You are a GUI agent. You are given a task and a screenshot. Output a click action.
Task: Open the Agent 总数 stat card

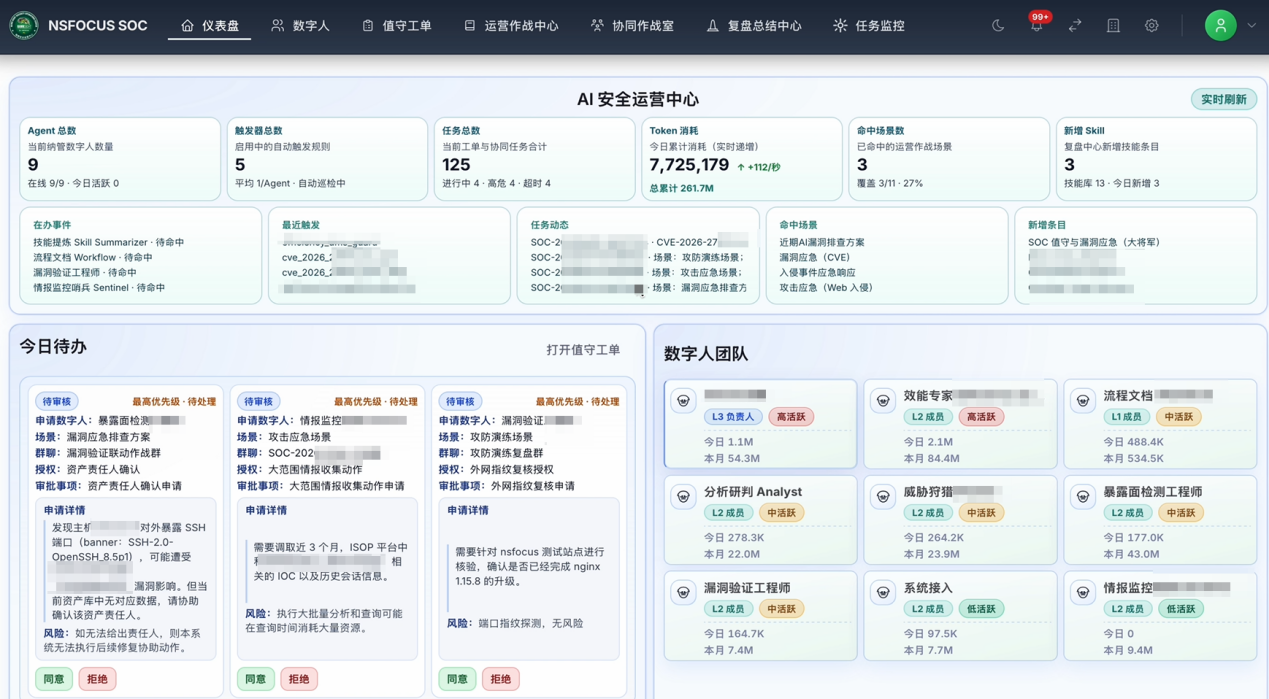(120, 159)
